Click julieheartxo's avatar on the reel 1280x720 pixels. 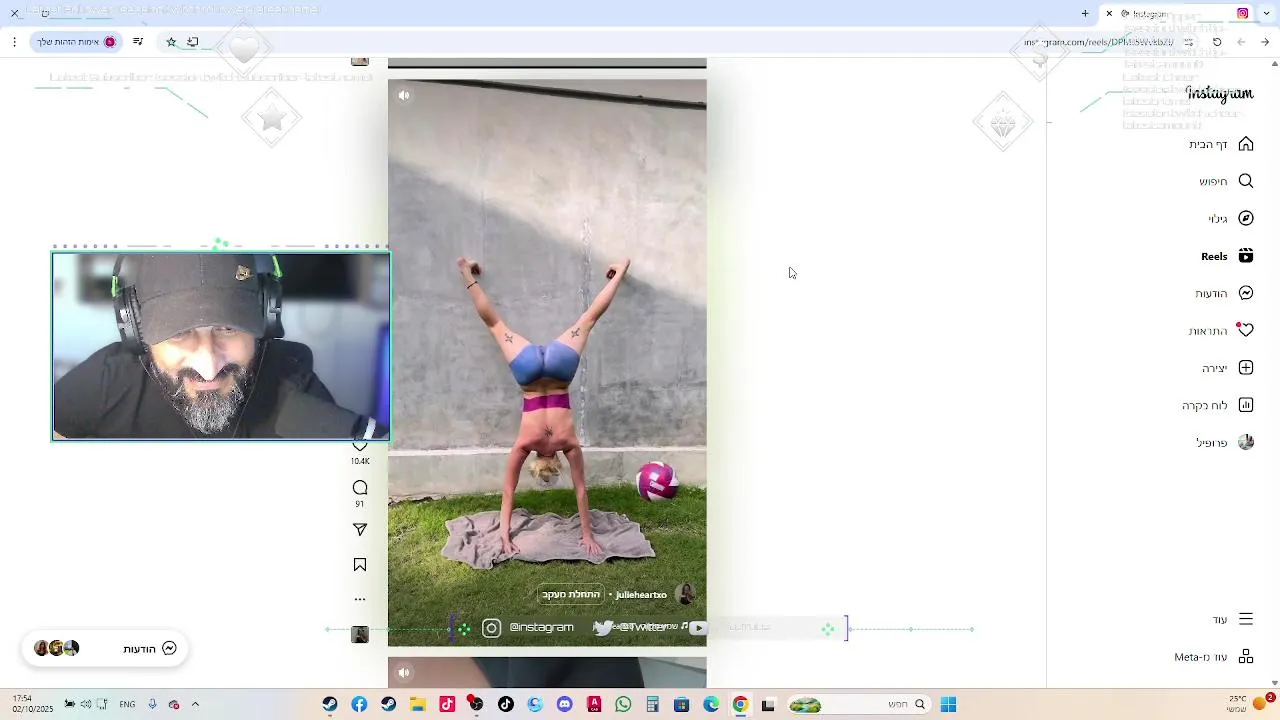coord(685,594)
